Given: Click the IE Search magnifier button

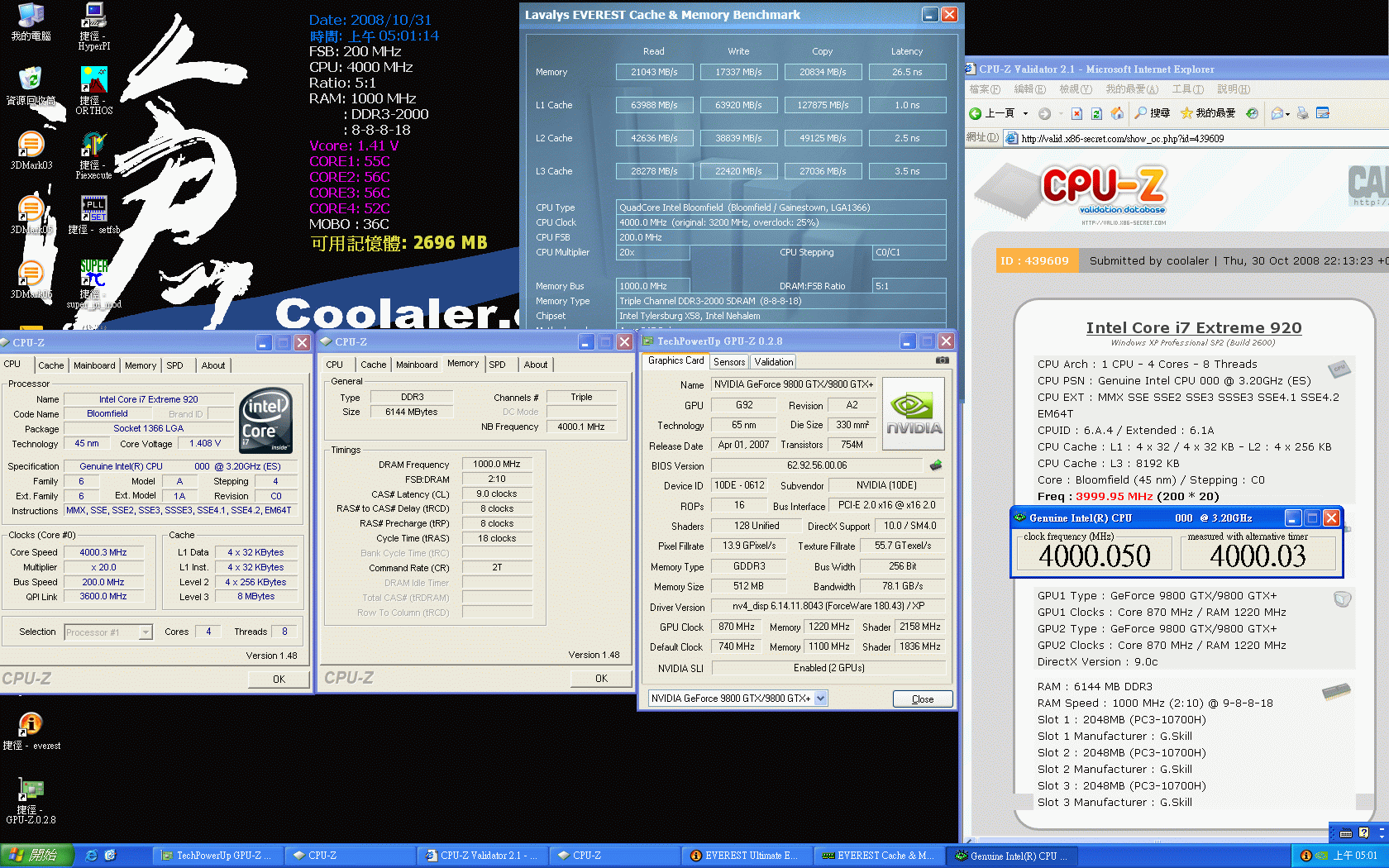Looking at the screenshot, I should [x=1153, y=113].
